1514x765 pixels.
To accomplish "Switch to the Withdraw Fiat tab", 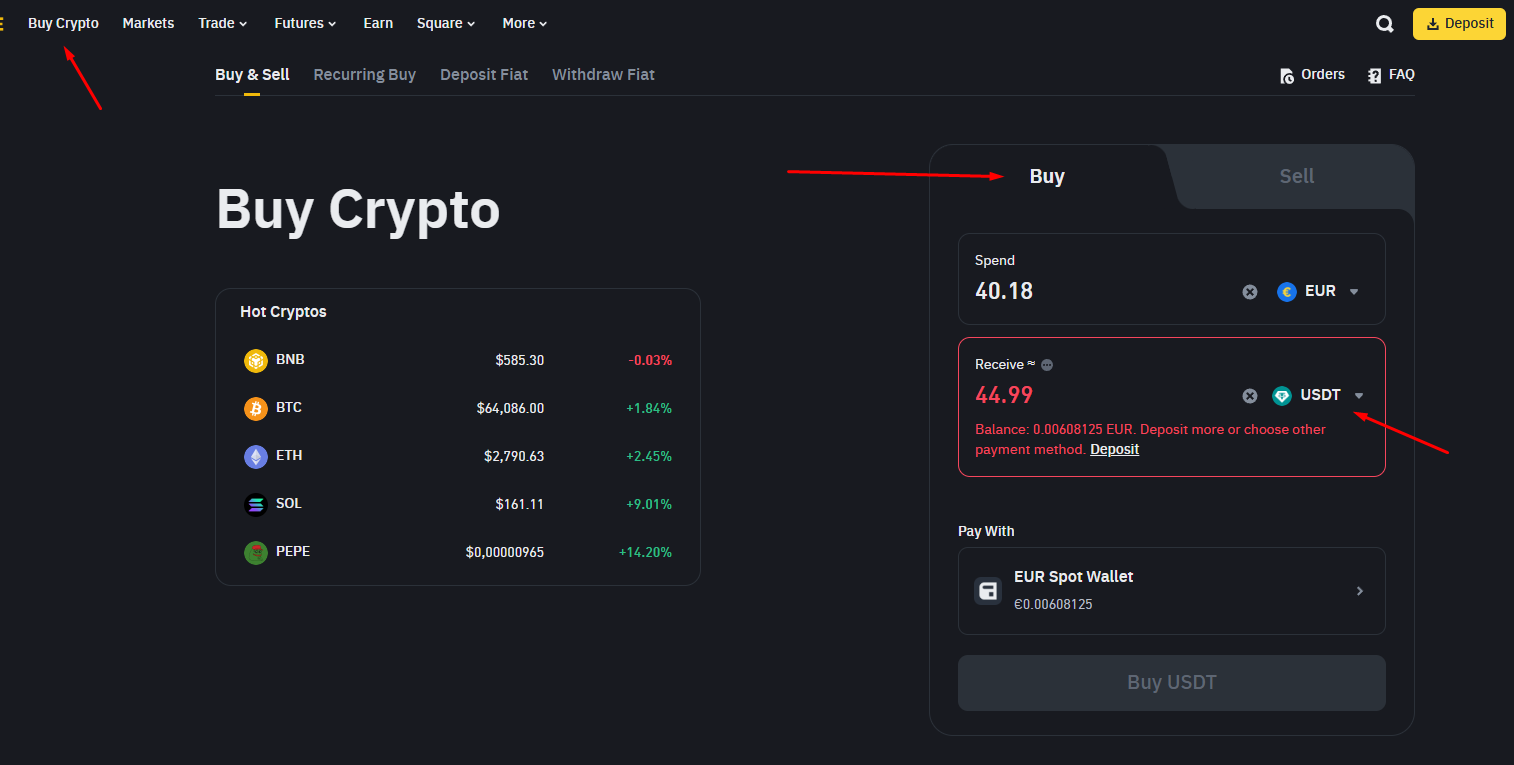I will click(603, 75).
